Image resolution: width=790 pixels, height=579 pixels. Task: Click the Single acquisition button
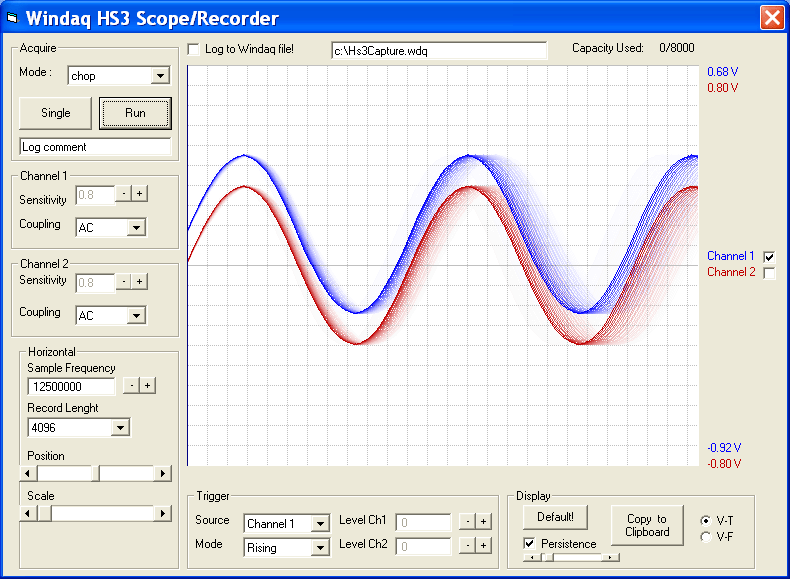coord(55,113)
